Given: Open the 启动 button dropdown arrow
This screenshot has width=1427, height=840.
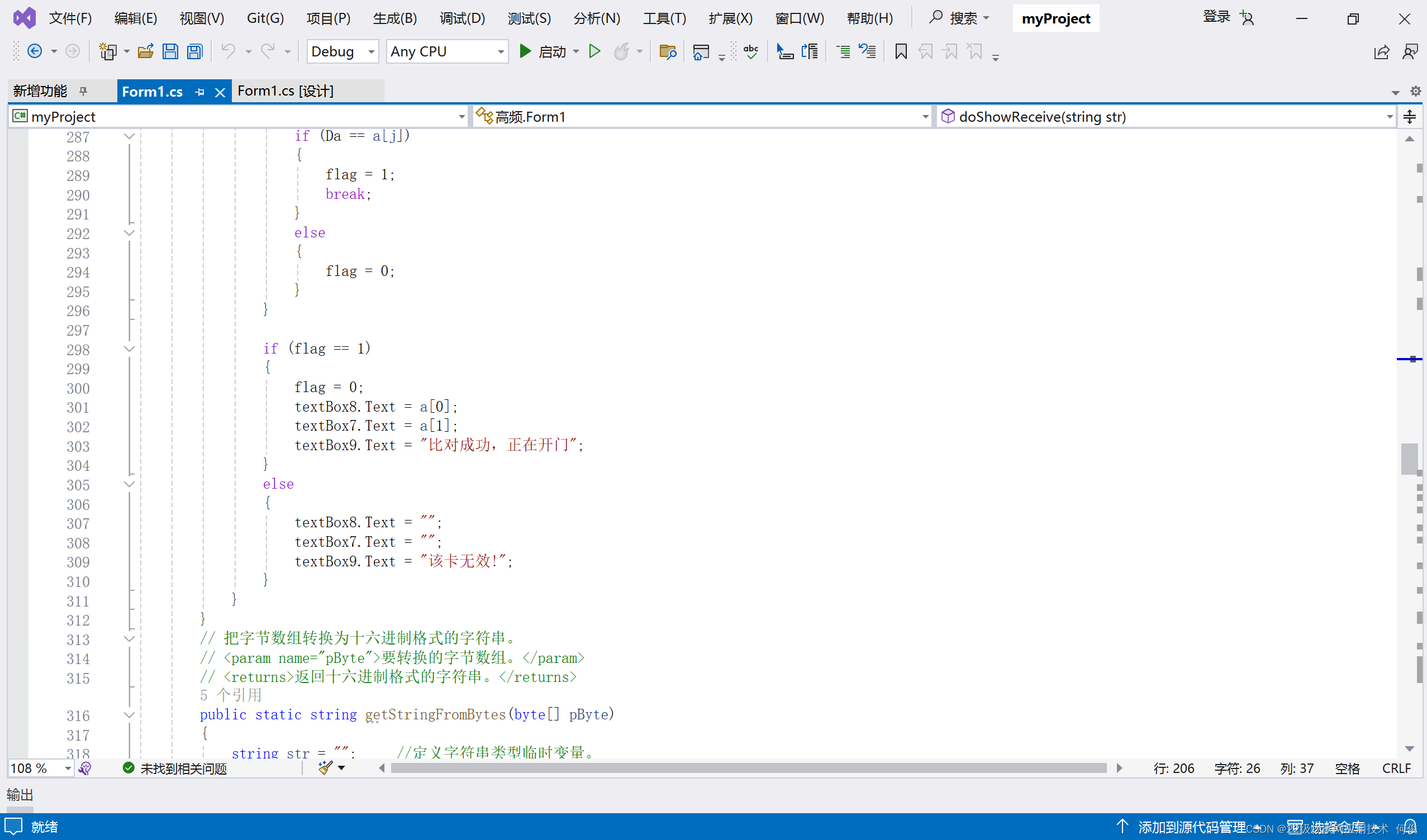Looking at the screenshot, I should 576,51.
